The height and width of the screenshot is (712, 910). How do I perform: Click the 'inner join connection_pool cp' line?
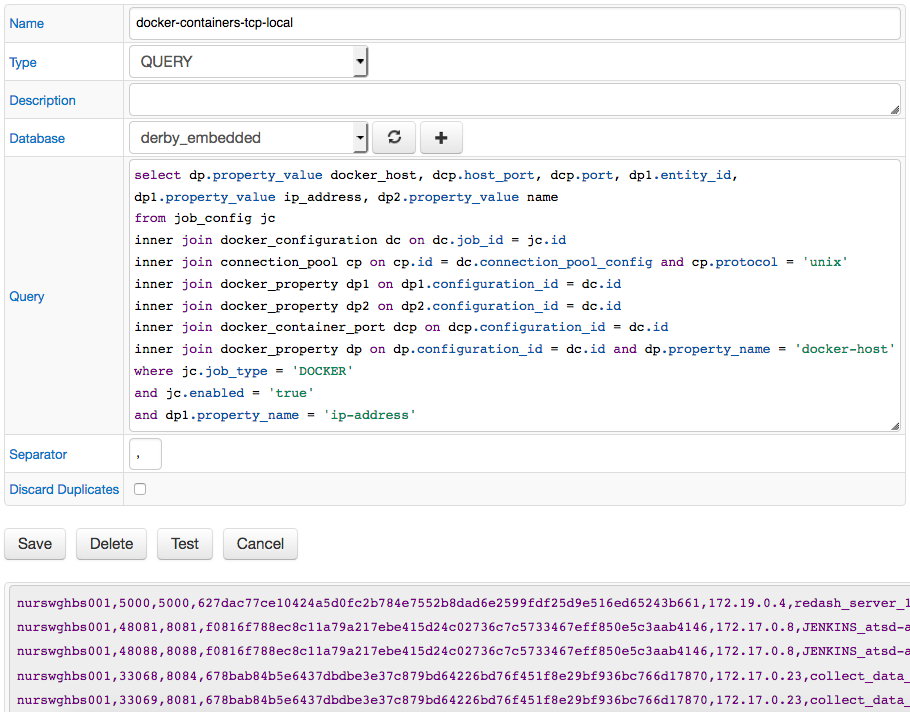491,262
